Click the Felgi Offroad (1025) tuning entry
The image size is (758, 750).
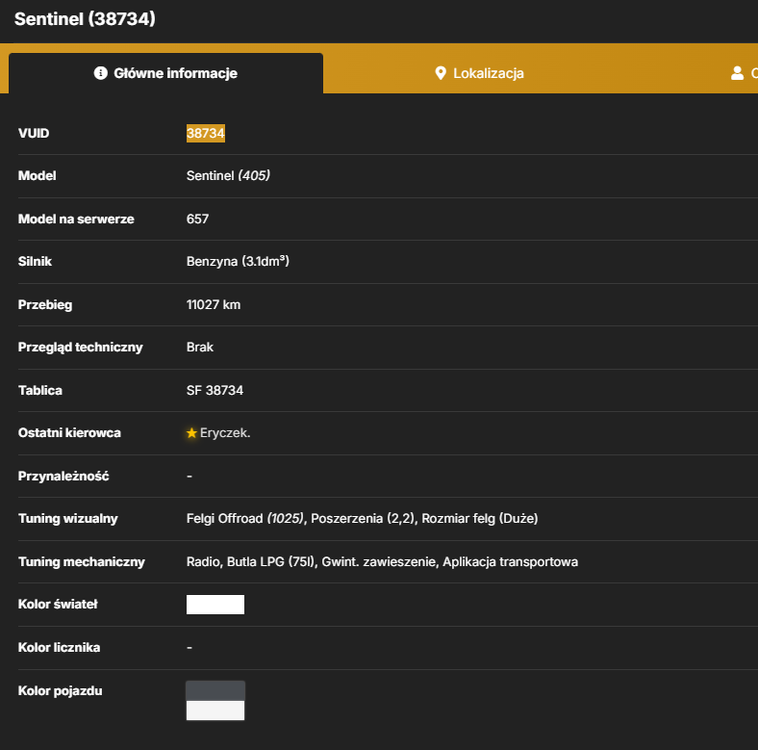[245, 518]
